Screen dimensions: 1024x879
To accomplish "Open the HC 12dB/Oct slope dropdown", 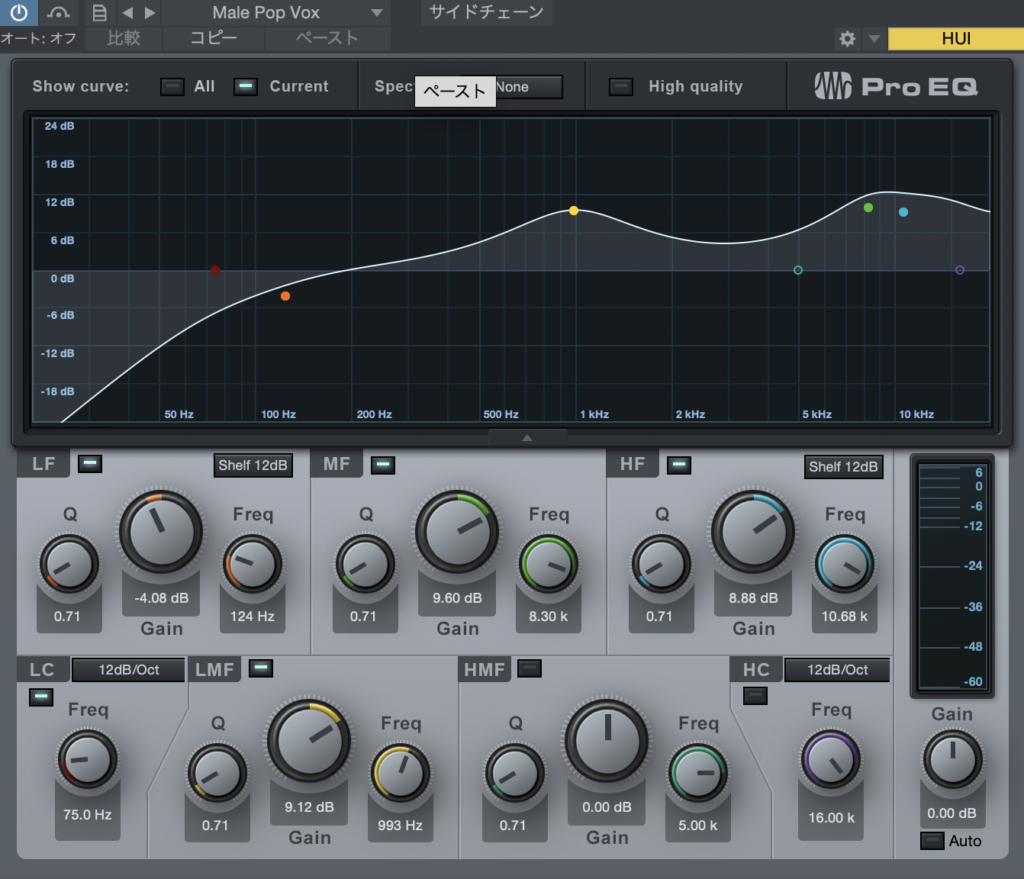I will coord(836,670).
